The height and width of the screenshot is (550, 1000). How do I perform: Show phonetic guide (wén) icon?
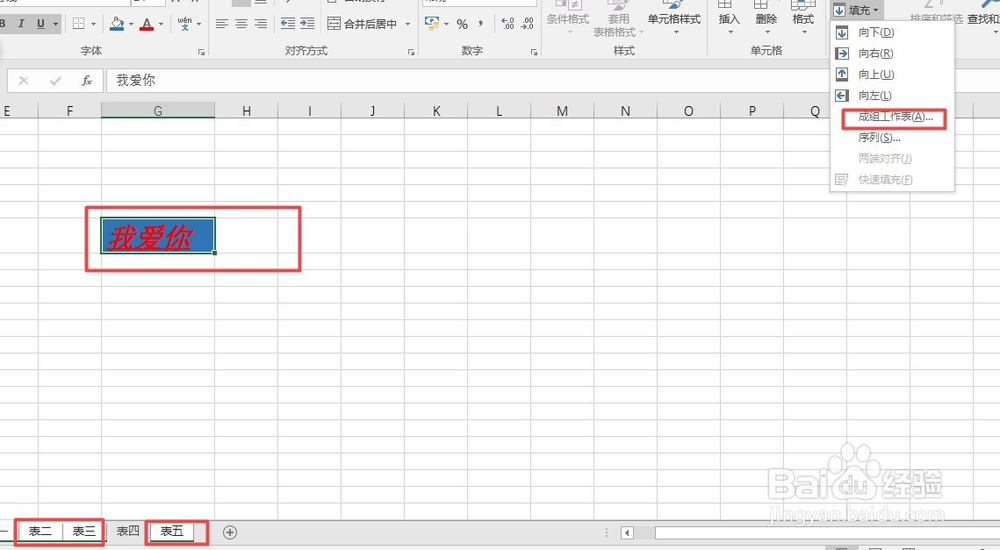[184, 24]
